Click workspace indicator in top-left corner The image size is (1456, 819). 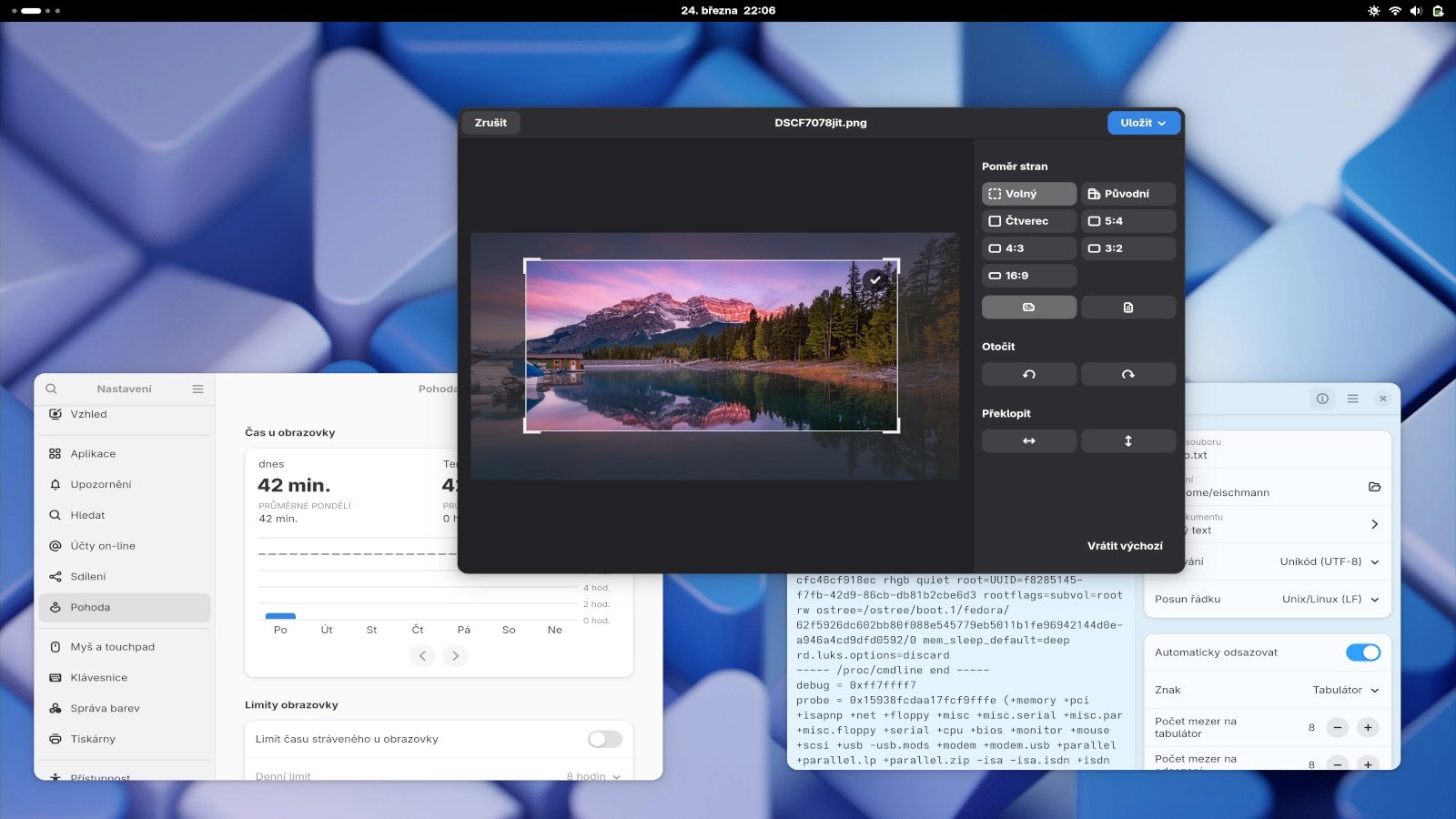click(36, 11)
